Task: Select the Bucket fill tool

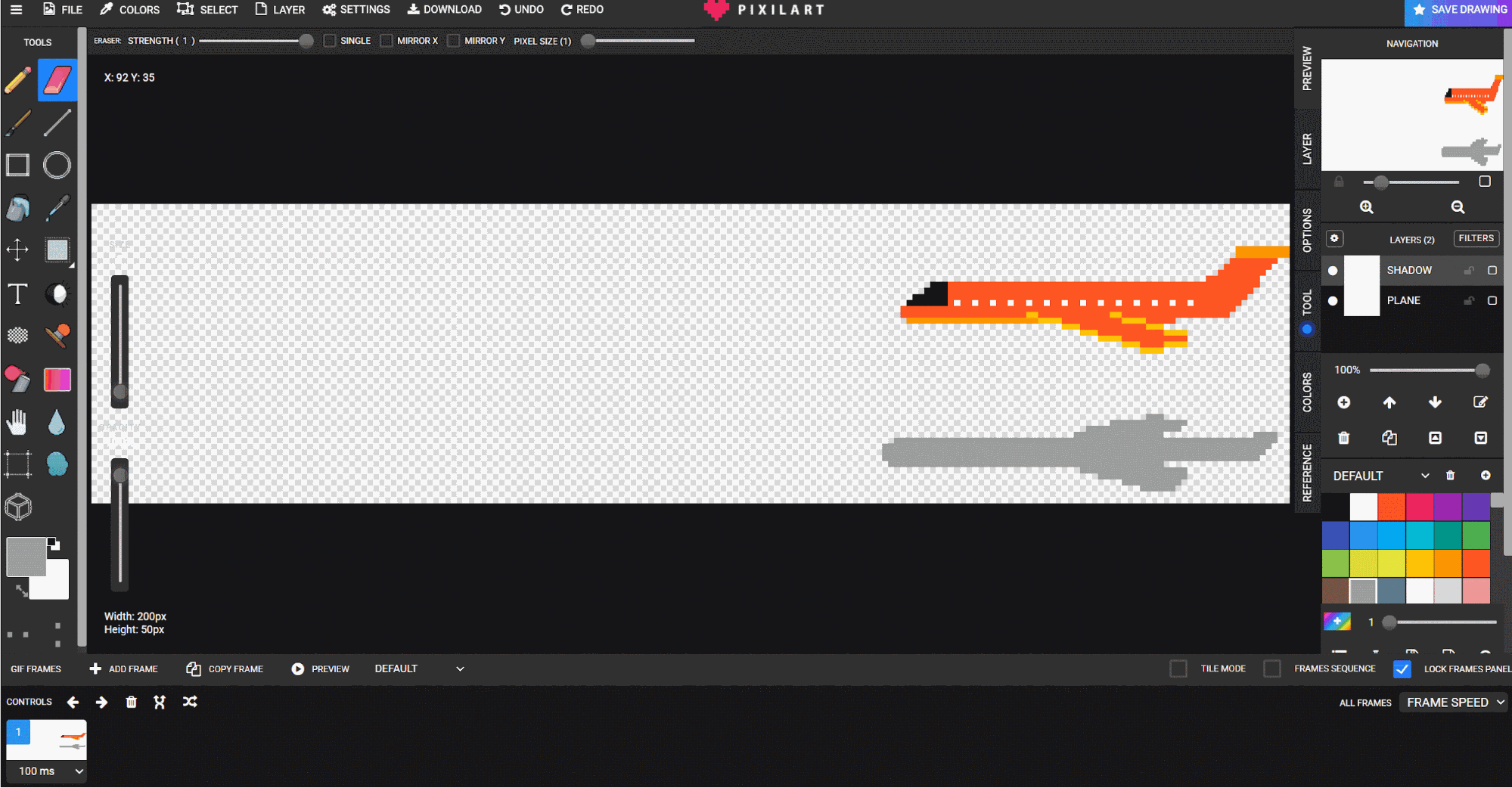Action: pyautogui.click(x=18, y=208)
